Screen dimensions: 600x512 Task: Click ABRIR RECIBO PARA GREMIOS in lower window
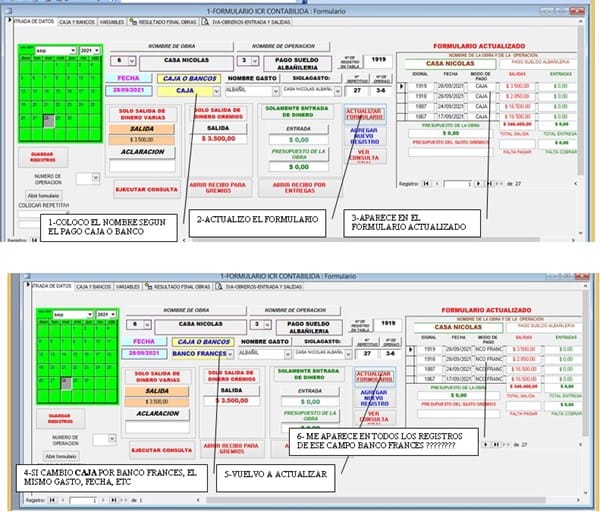[232, 448]
